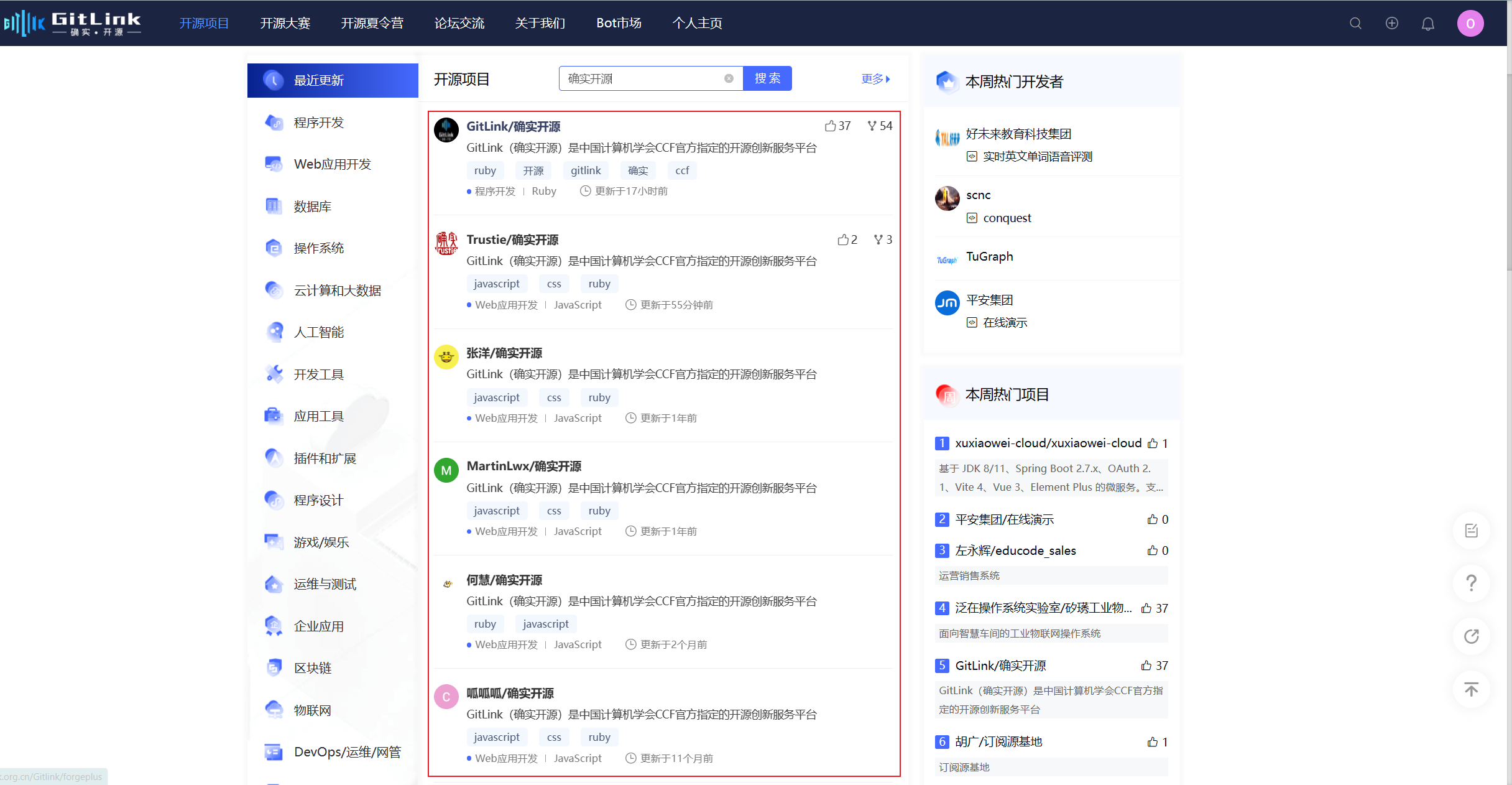Open 实时英文单词语音评测 project link

(x=1037, y=157)
